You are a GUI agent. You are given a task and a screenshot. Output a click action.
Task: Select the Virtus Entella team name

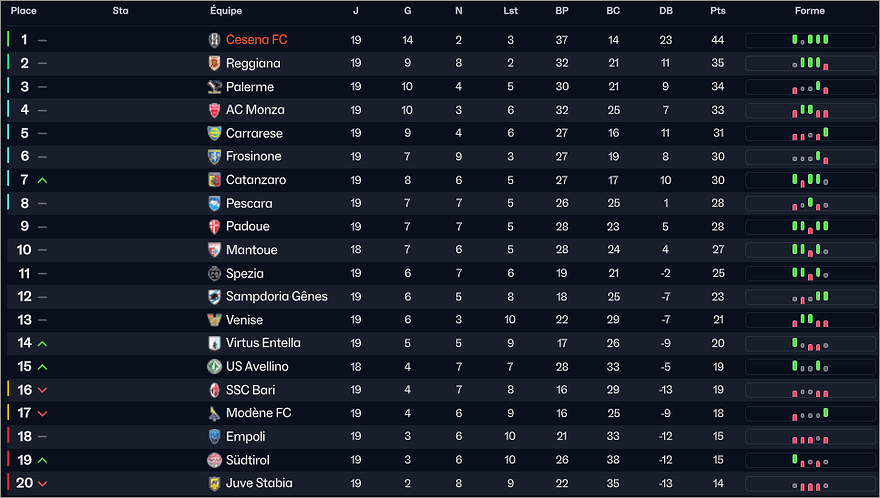coord(263,343)
